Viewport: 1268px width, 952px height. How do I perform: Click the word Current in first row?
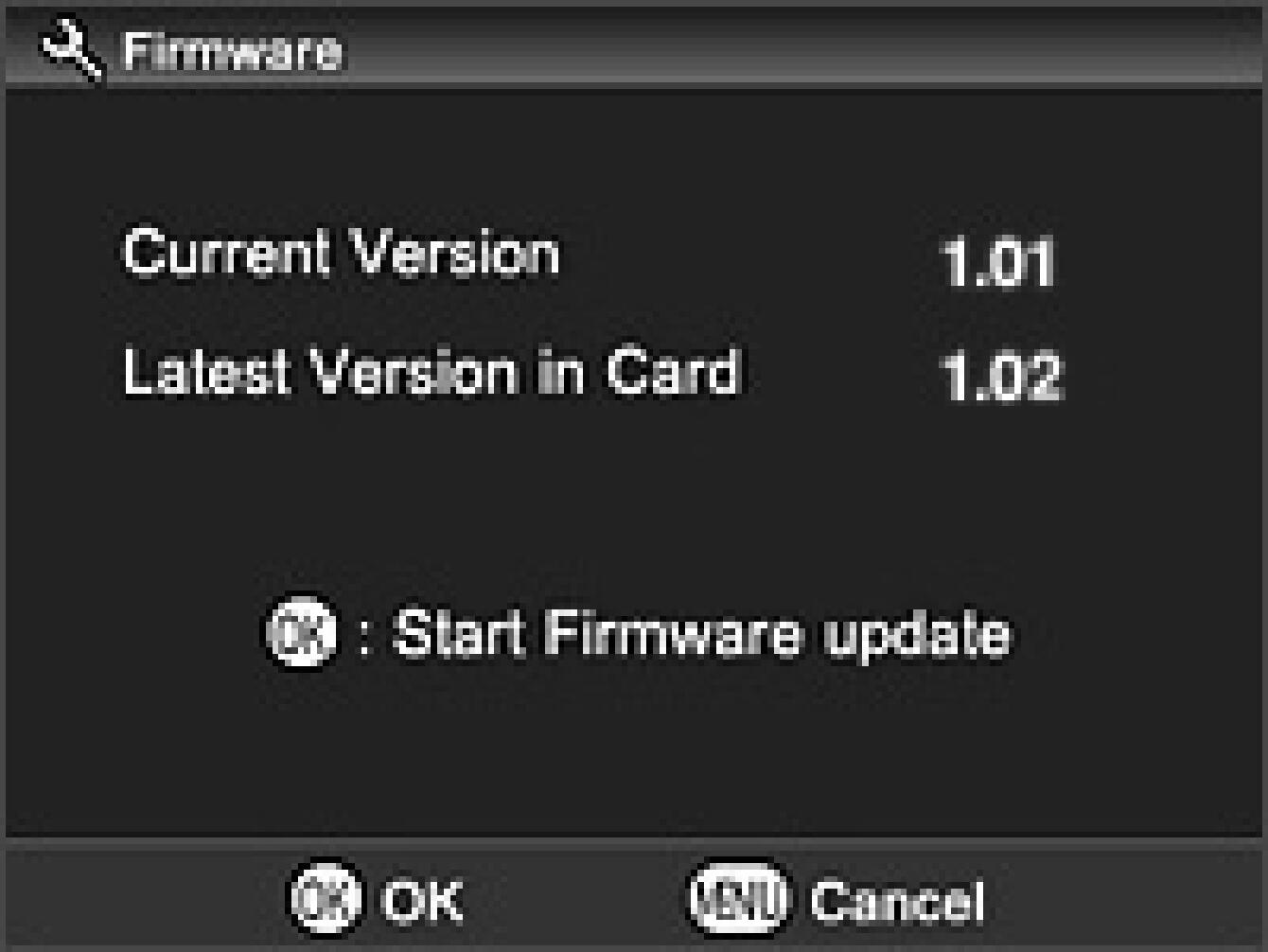[224, 253]
